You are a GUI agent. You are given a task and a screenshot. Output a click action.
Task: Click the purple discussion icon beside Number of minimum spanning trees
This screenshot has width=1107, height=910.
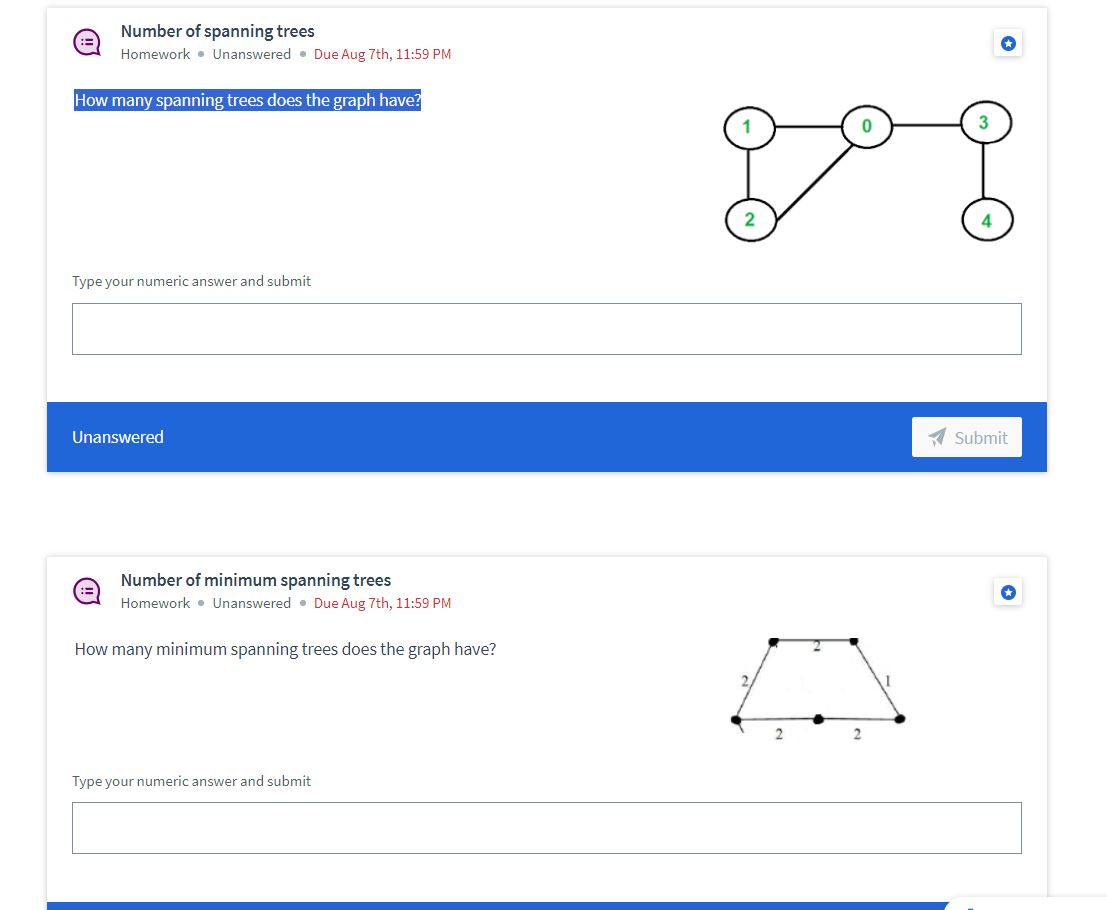click(x=87, y=591)
